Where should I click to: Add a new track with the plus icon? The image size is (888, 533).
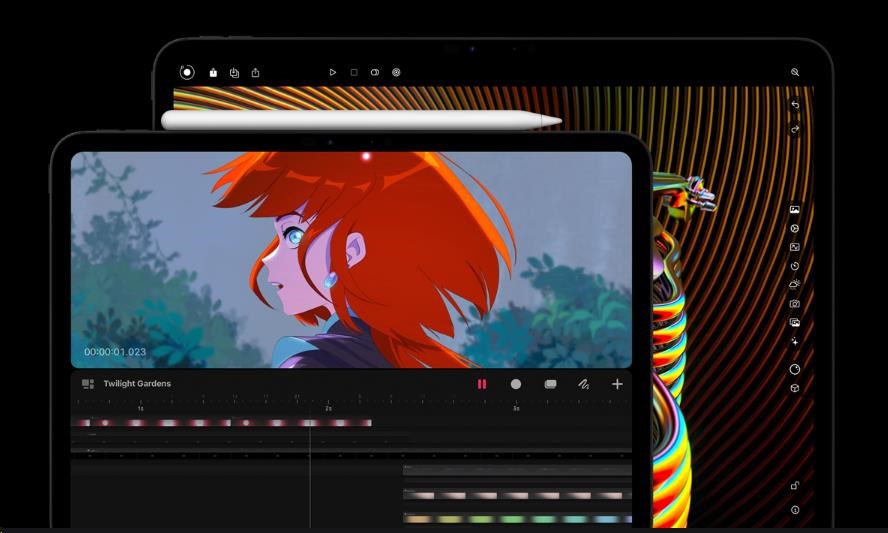pyautogui.click(x=617, y=384)
